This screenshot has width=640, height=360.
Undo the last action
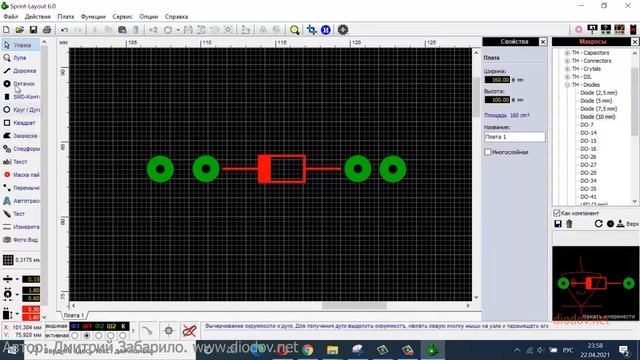64,30
